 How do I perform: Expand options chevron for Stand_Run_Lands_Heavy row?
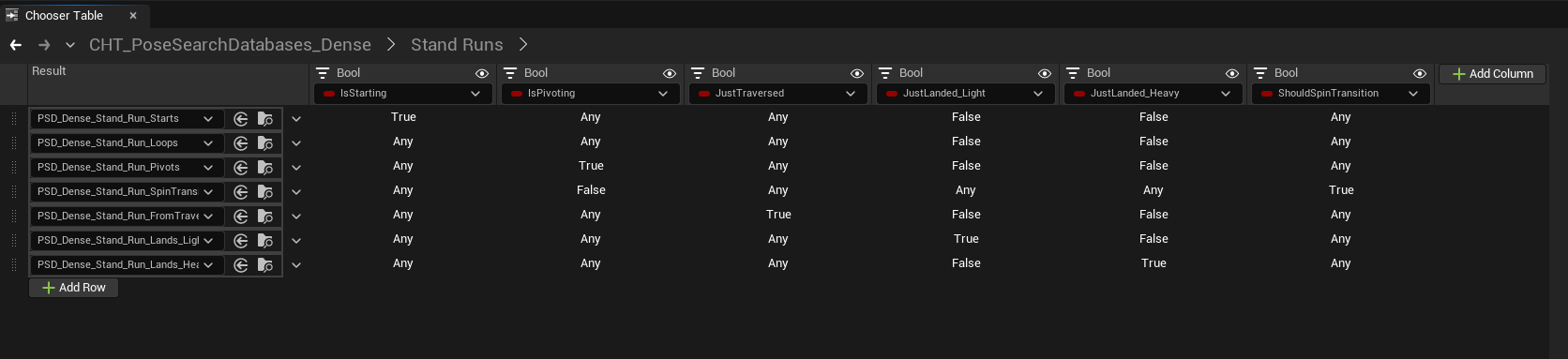point(296,265)
